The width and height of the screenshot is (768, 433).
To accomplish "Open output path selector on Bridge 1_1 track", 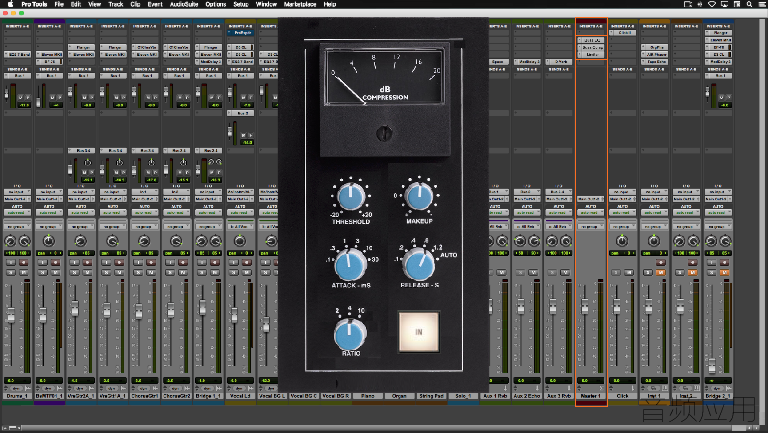I will click(208, 199).
